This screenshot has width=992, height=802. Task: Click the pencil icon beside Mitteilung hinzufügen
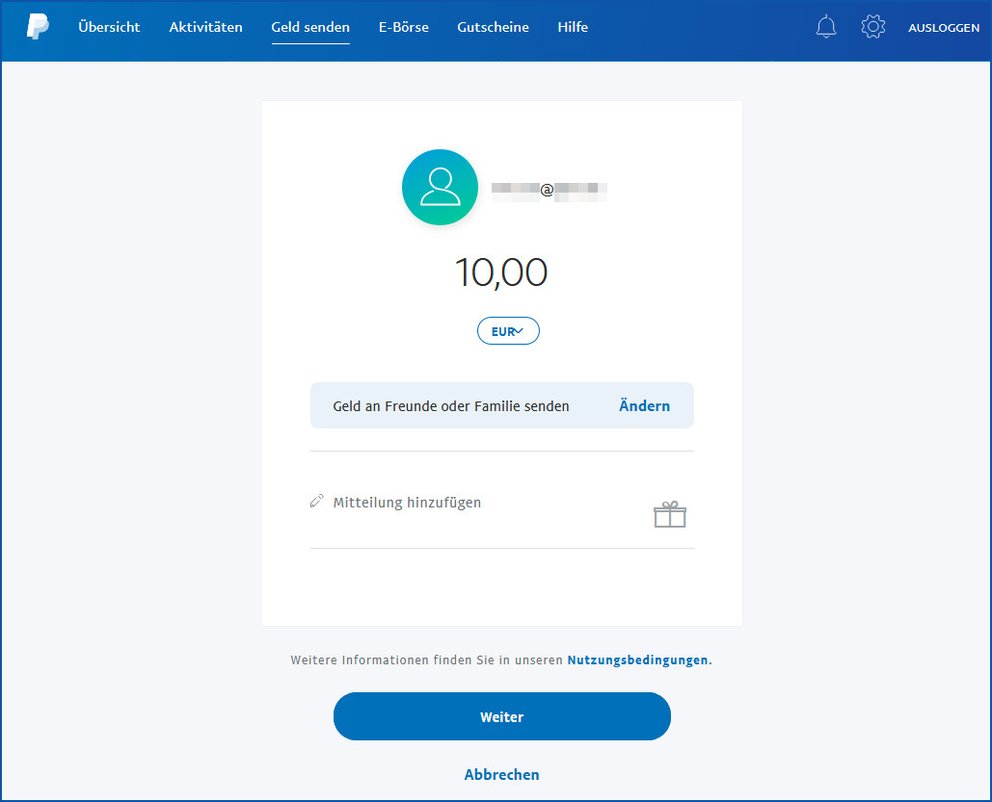pyautogui.click(x=316, y=502)
